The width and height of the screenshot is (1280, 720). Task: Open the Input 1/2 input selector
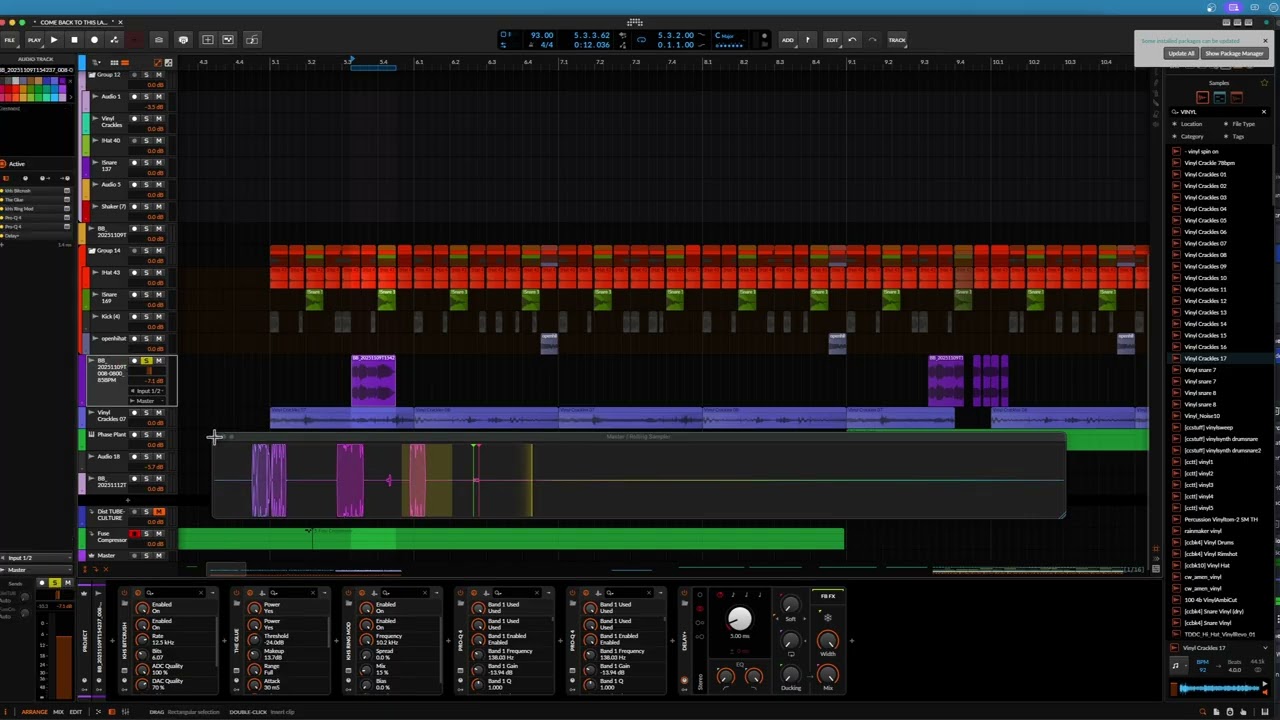point(37,557)
